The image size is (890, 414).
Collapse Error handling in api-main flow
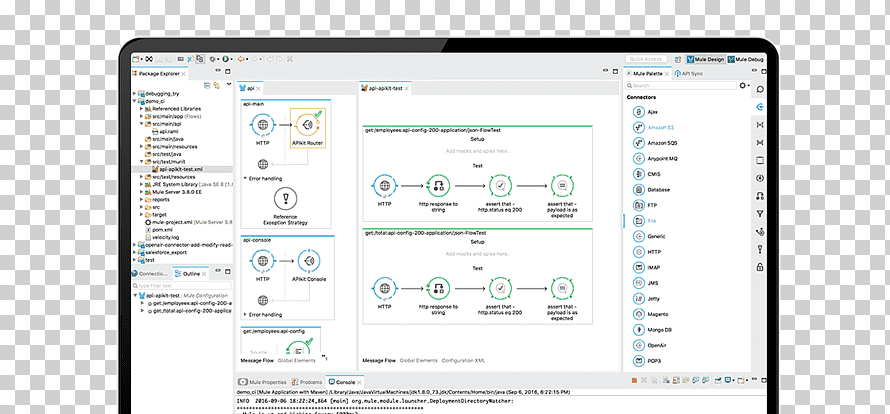[245, 178]
